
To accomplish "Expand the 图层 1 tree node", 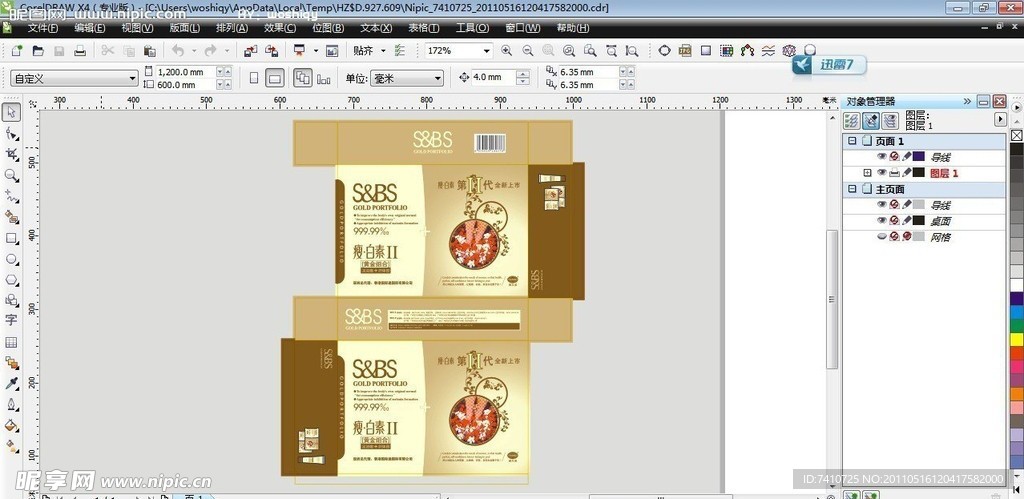I will (x=867, y=173).
